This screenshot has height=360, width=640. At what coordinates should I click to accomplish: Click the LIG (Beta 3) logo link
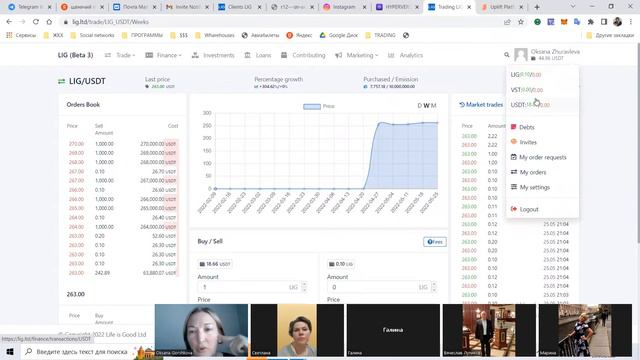click(x=76, y=55)
